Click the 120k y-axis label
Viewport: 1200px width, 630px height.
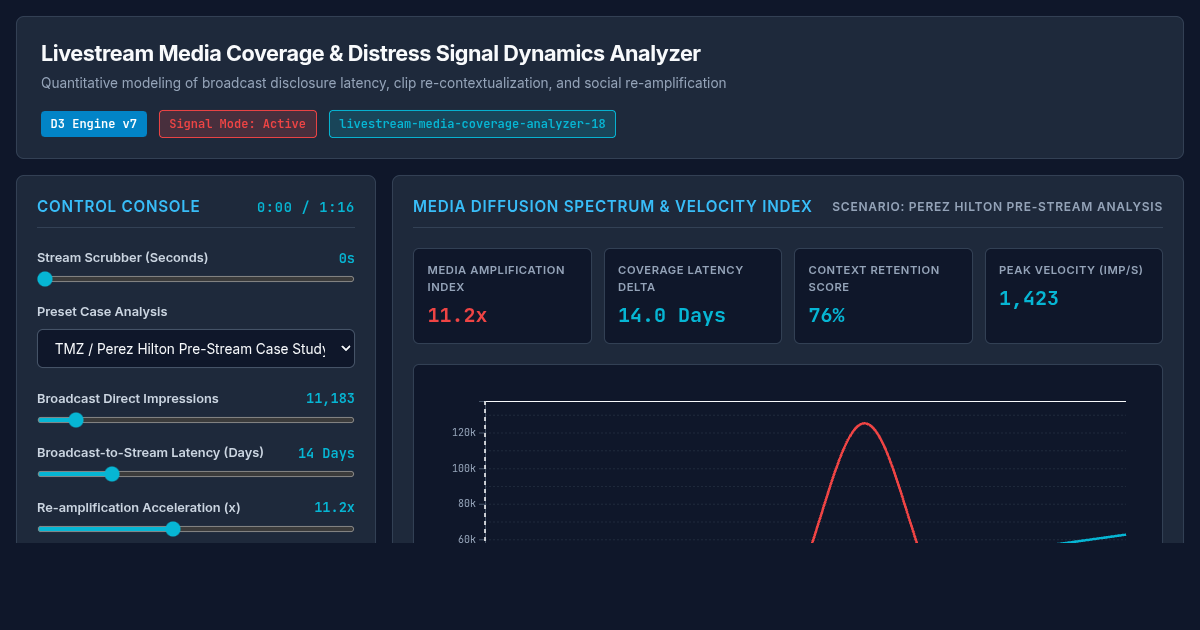pyautogui.click(x=464, y=433)
